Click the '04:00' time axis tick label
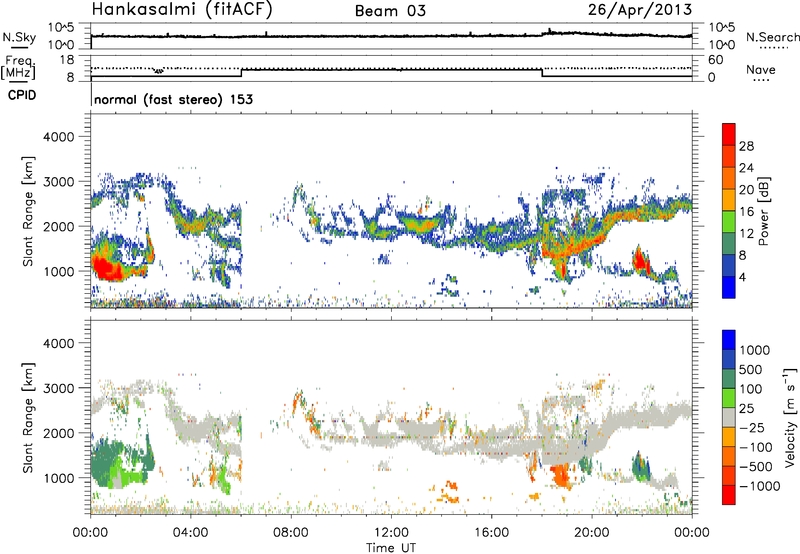Viewport: 800px width, 554px height. [x=190, y=533]
